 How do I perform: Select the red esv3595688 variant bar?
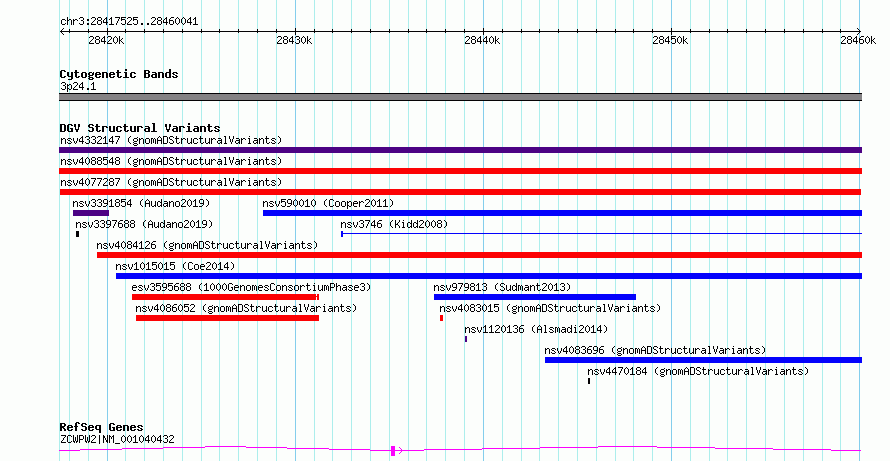coord(225,297)
